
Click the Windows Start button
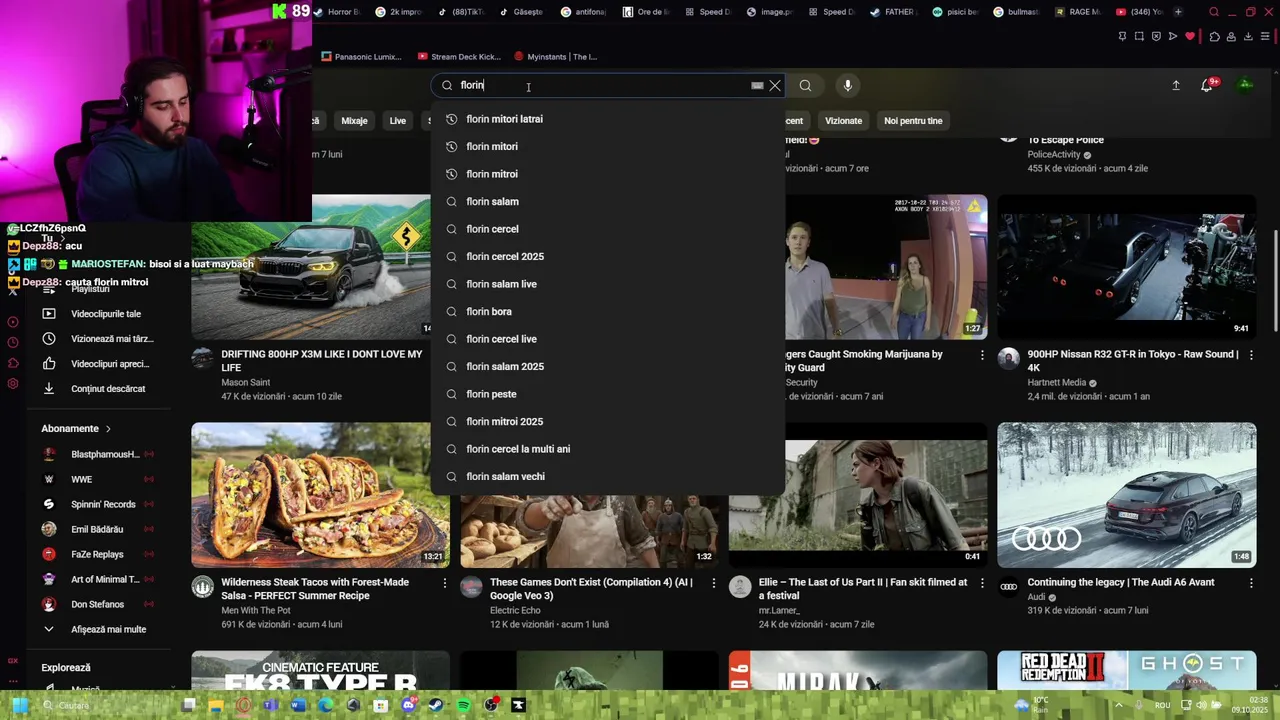19,705
